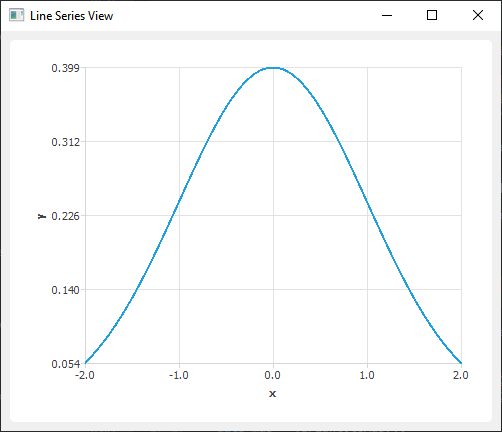Click the -2.0 x-axis label
The width and height of the screenshot is (502, 432).
click(85, 375)
